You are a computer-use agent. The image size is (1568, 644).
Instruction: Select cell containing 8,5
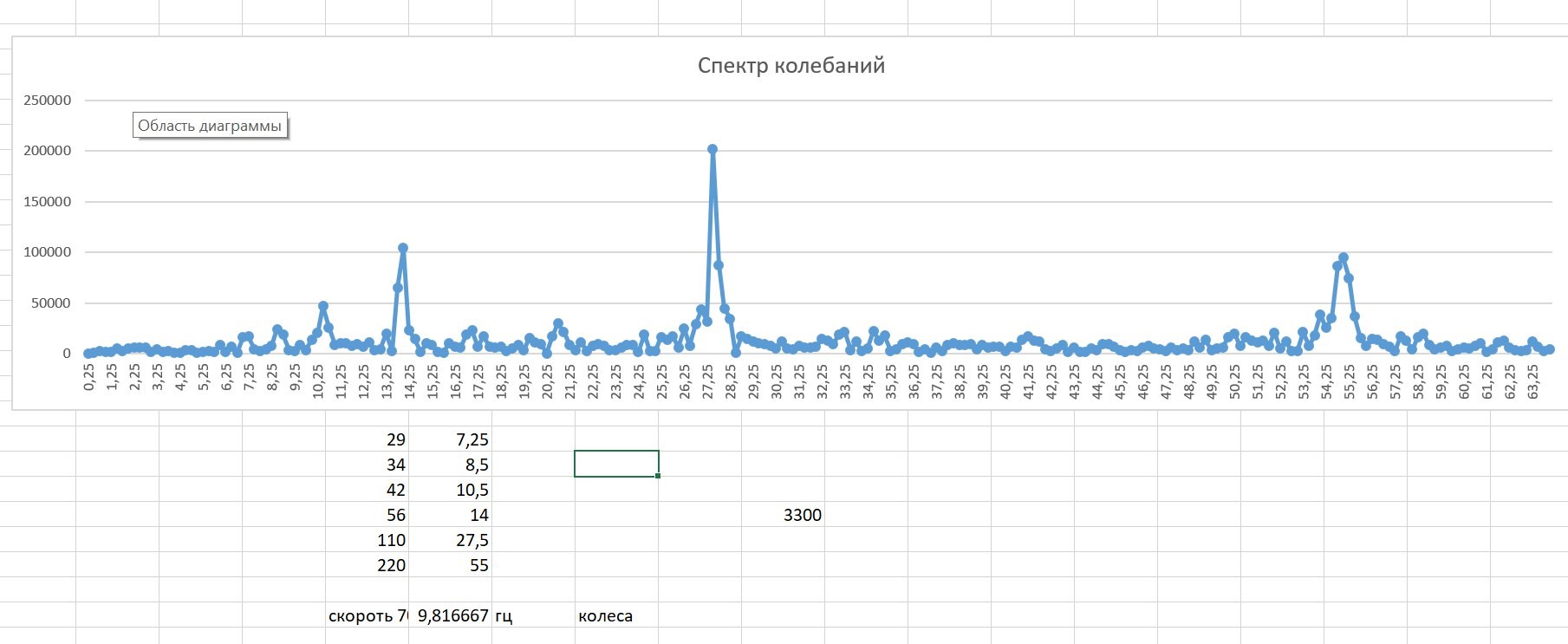(450, 465)
